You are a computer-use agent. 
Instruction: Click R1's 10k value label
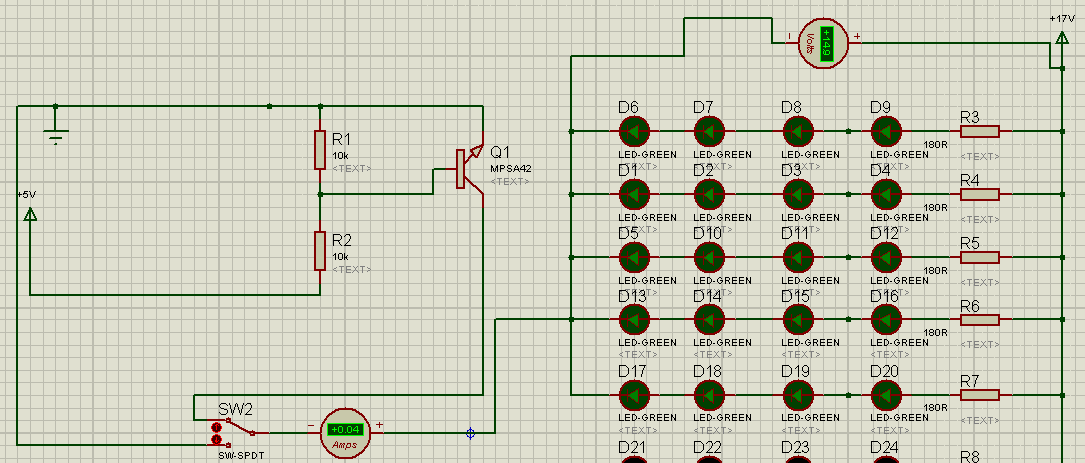tap(340, 156)
